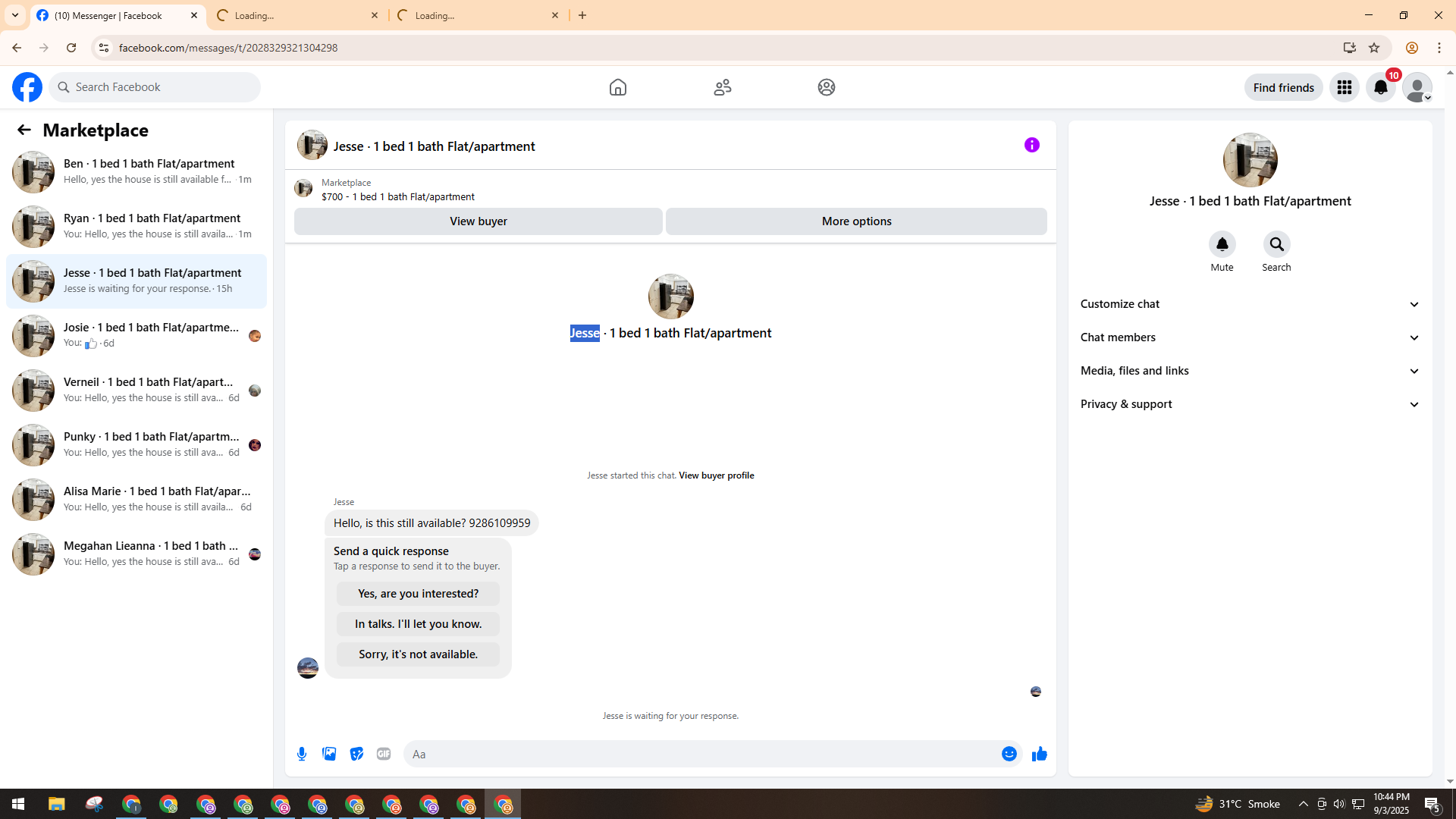Screen dimensions: 1456x819
Task: Navigate back with browser back arrow
Action: (x=17, y=48)
